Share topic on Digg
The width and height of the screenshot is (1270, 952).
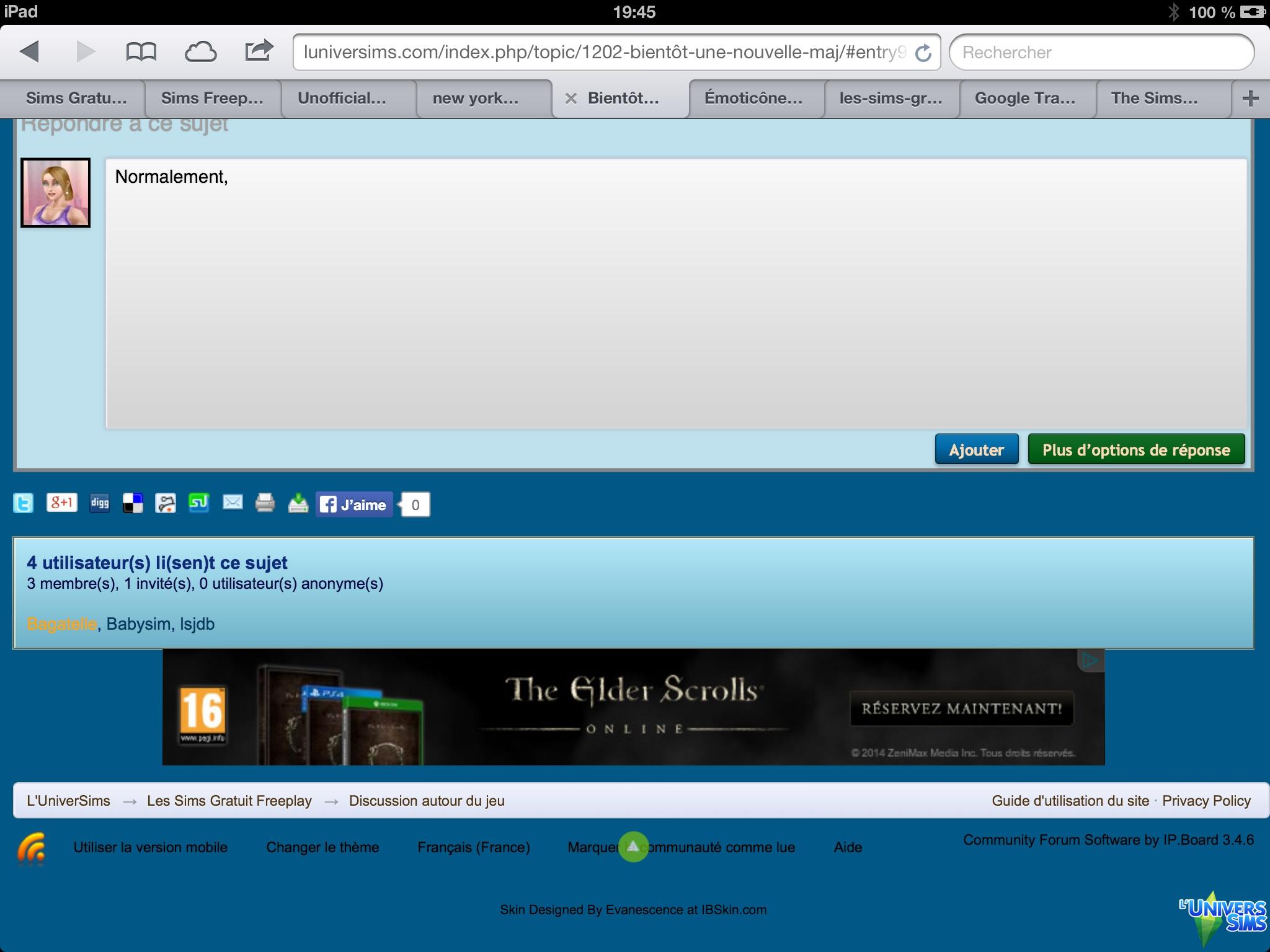[100, 503]
